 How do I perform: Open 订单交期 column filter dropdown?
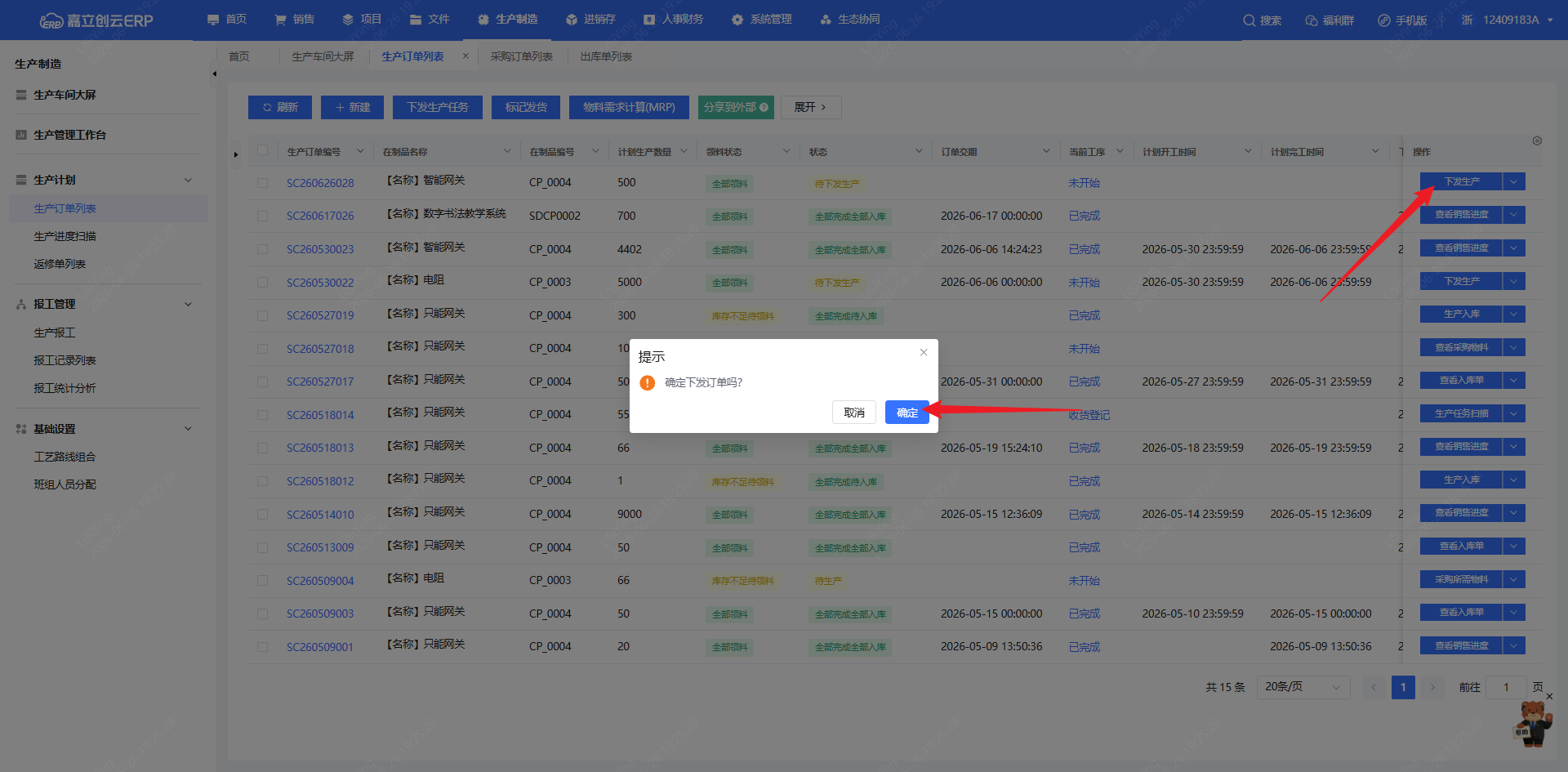click(1046, 151)
